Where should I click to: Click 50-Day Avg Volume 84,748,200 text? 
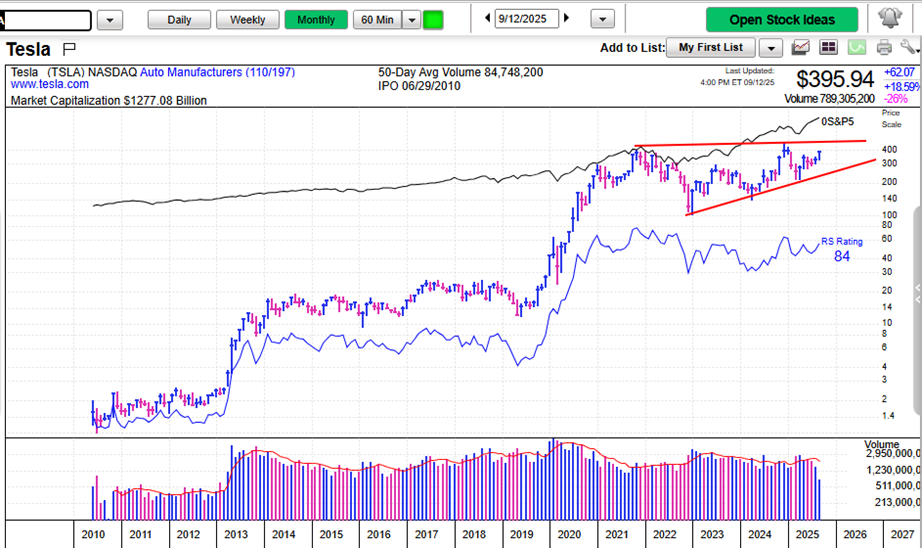(460, 72)
